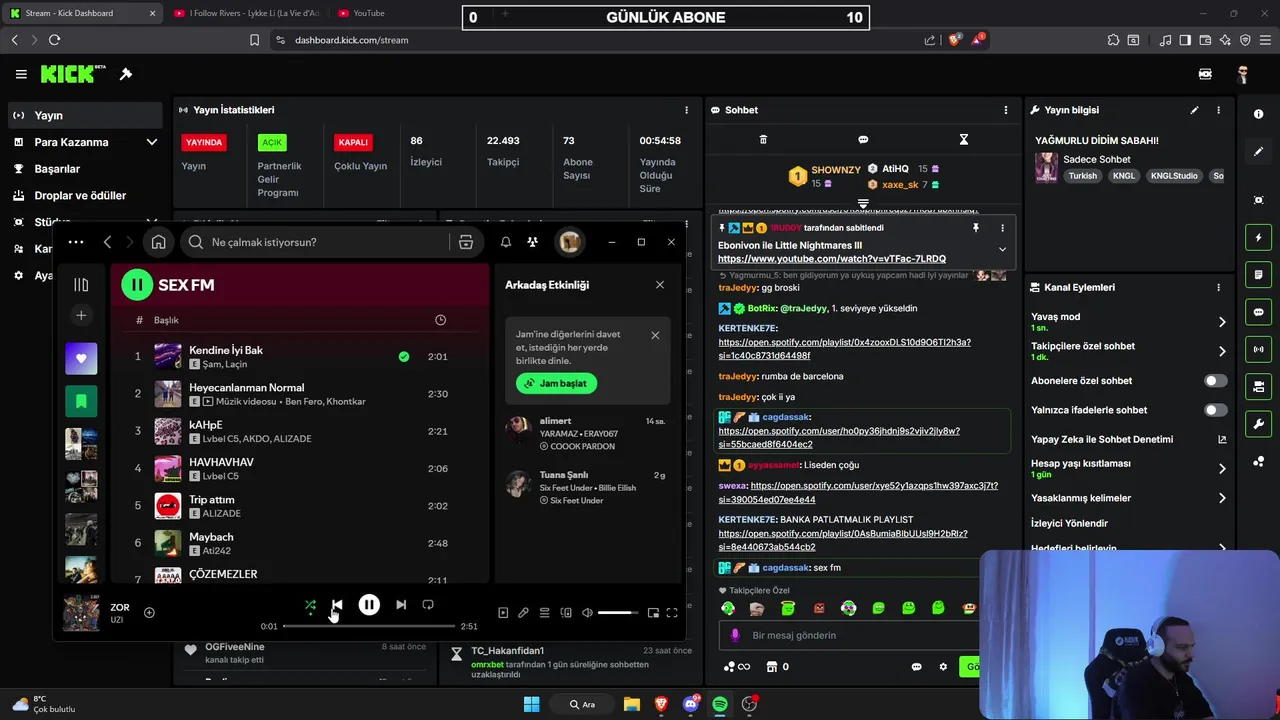Skip to next track in Spotify
This screenshot has height=720, width=1280.
401,605
